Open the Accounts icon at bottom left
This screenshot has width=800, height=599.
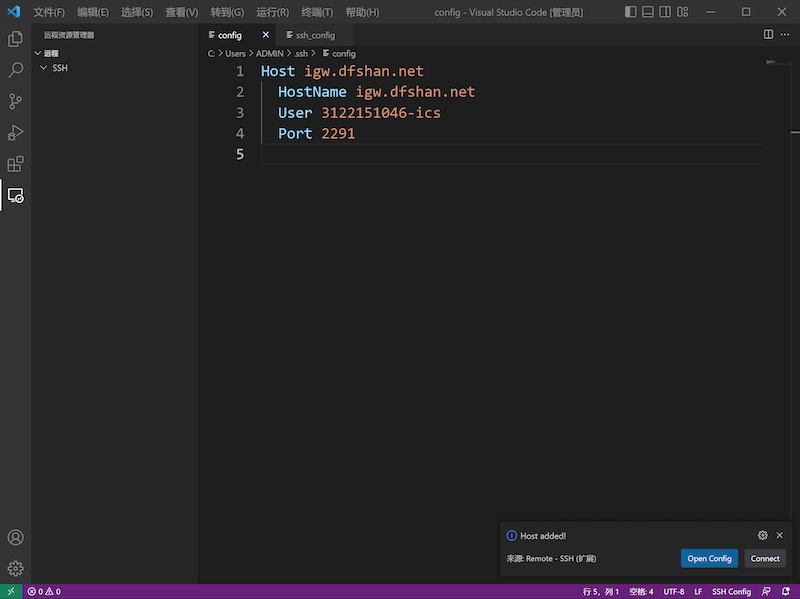(14, 536)
